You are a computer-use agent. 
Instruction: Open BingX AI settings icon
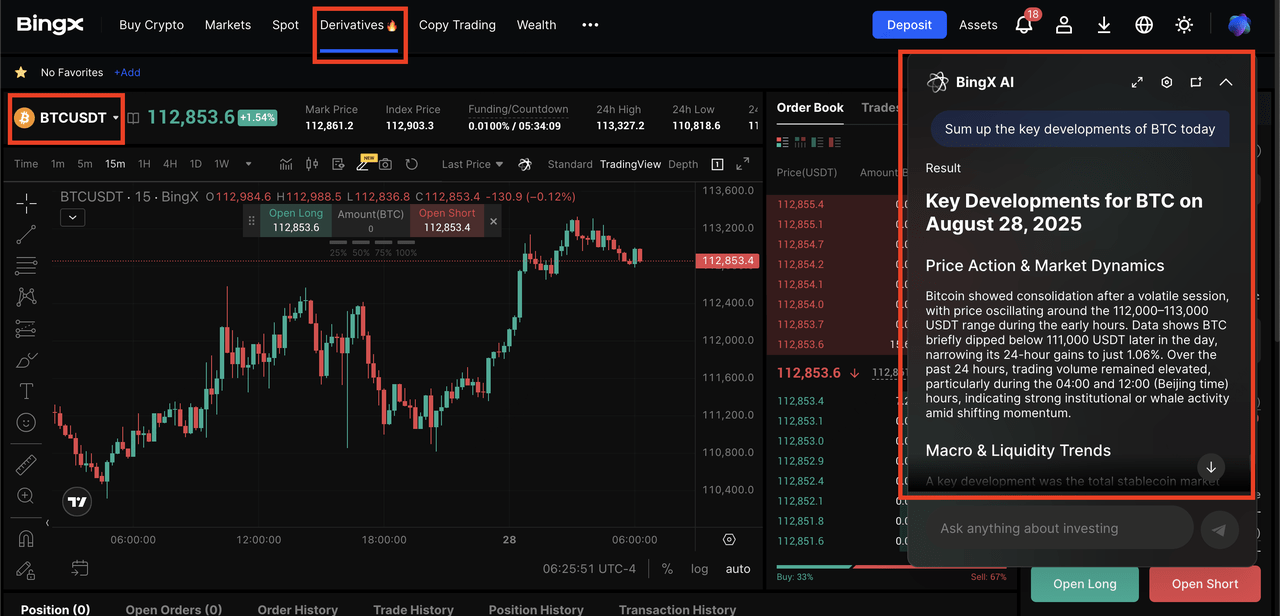1166,82
